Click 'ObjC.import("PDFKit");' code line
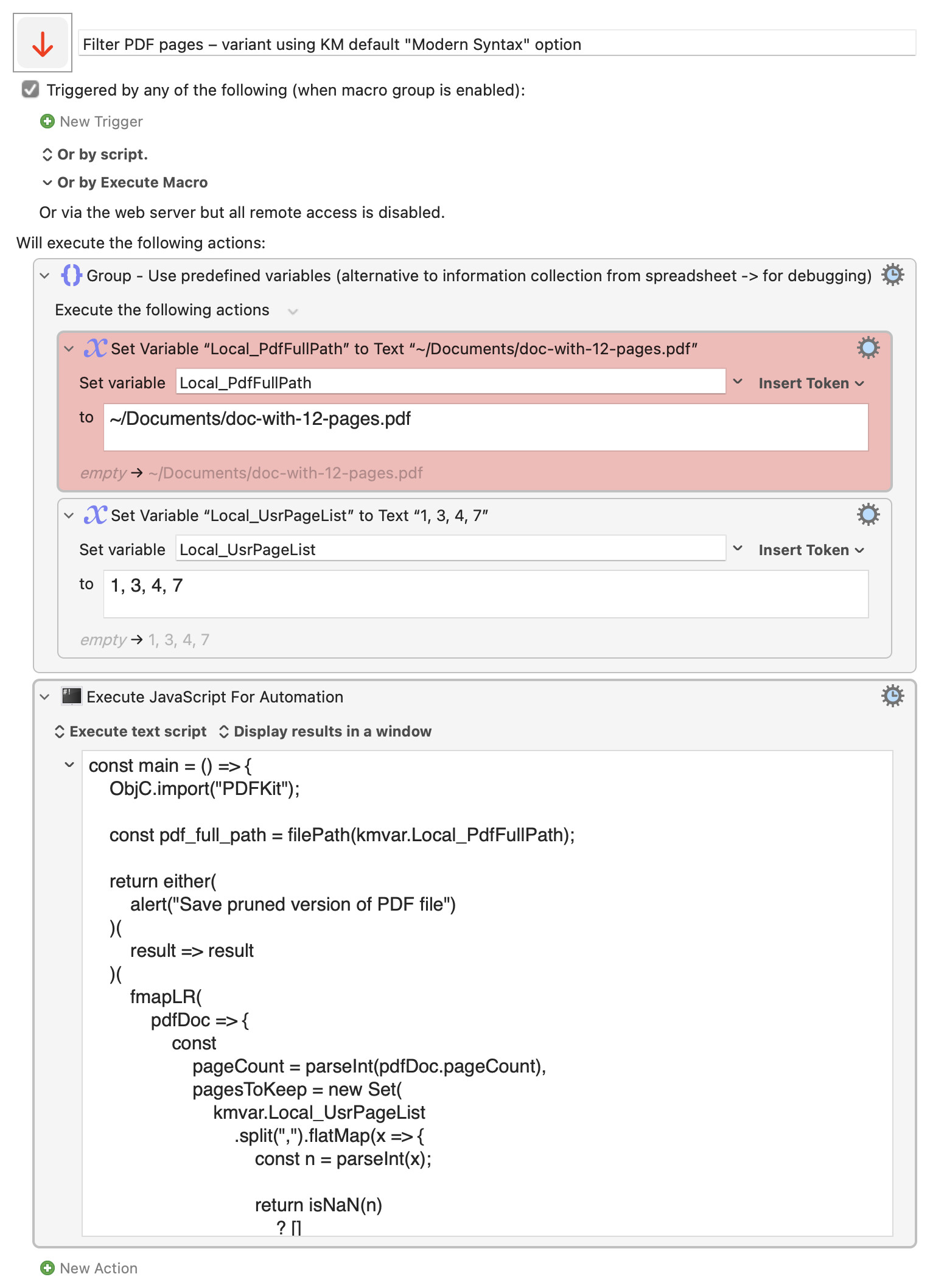 point(205,789)
